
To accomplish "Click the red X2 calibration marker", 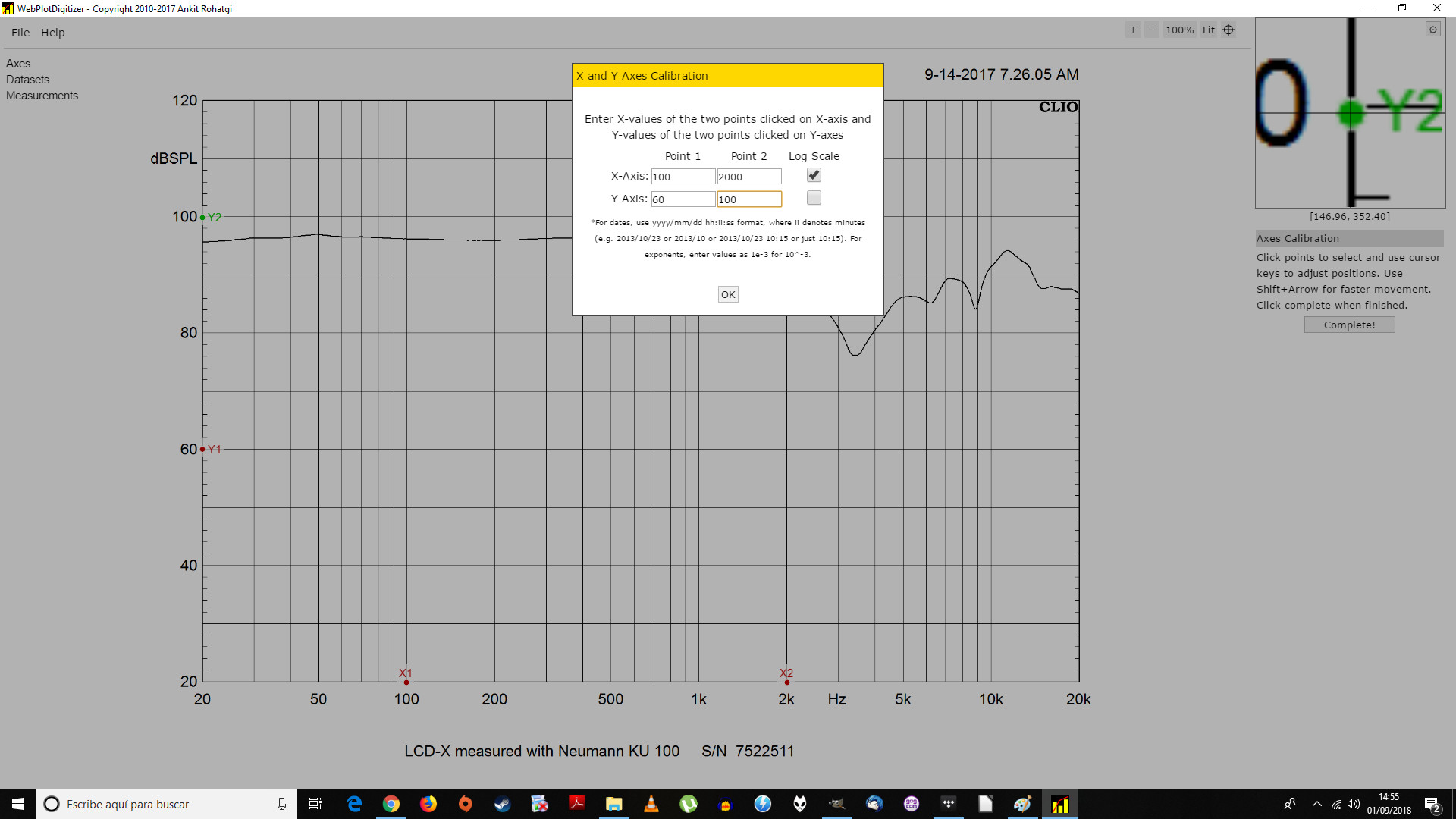I will tap(786, 682).
